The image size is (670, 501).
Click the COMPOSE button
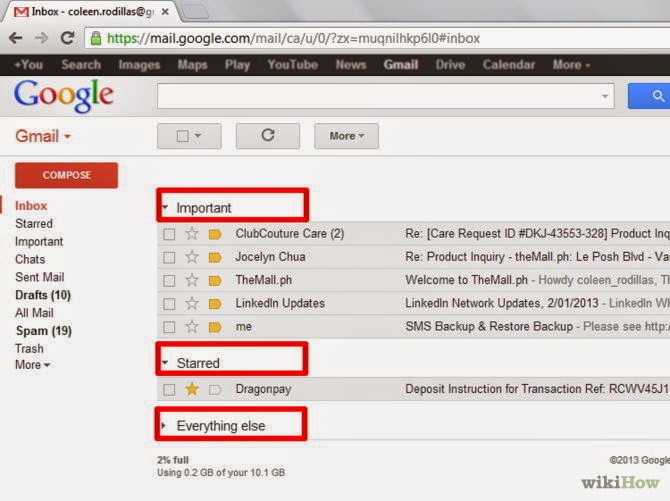66,175
